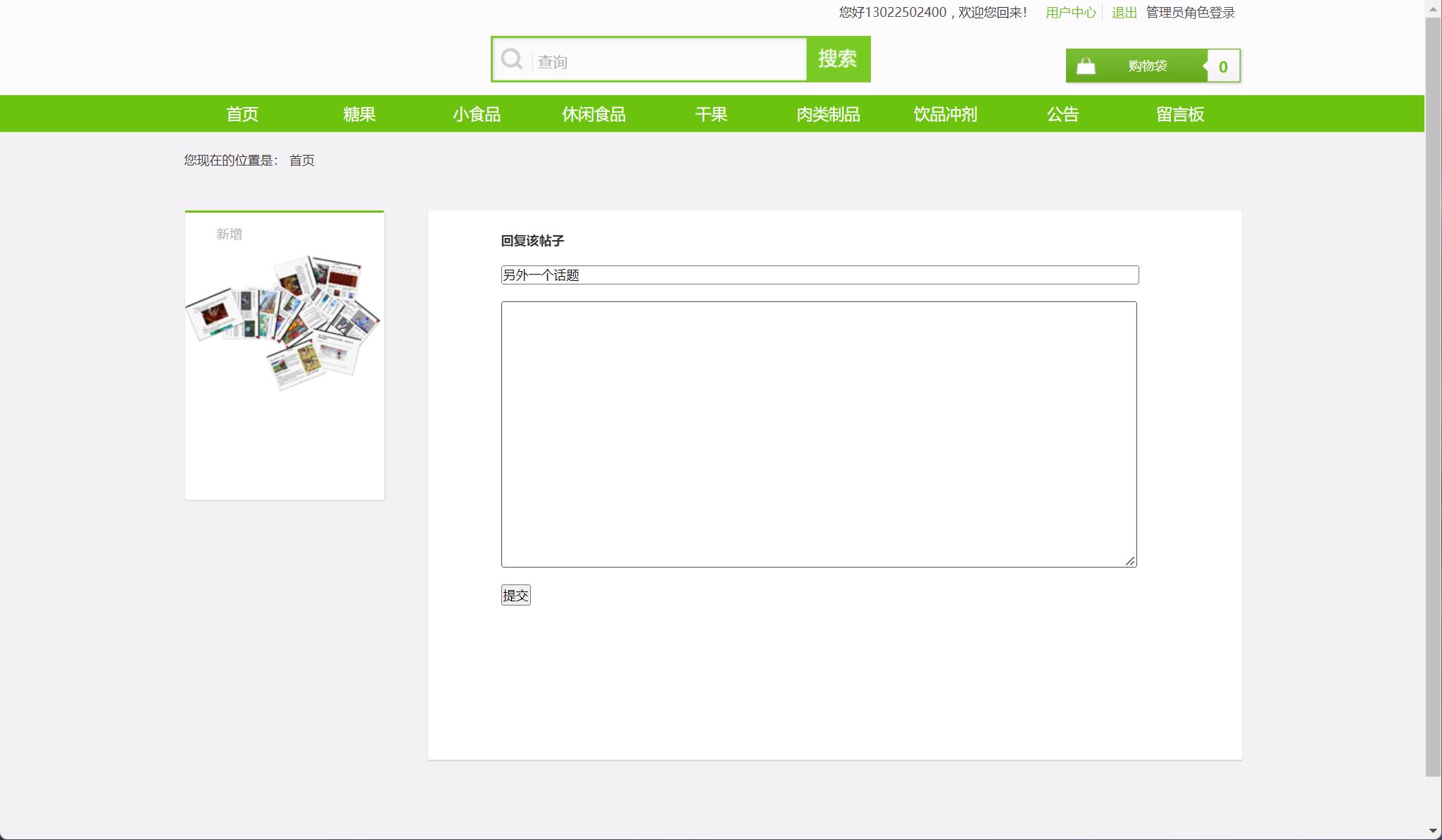
Task: Select 休闲食品 in navigation bar
Action: pyautogui.click(x=594, y=114)
